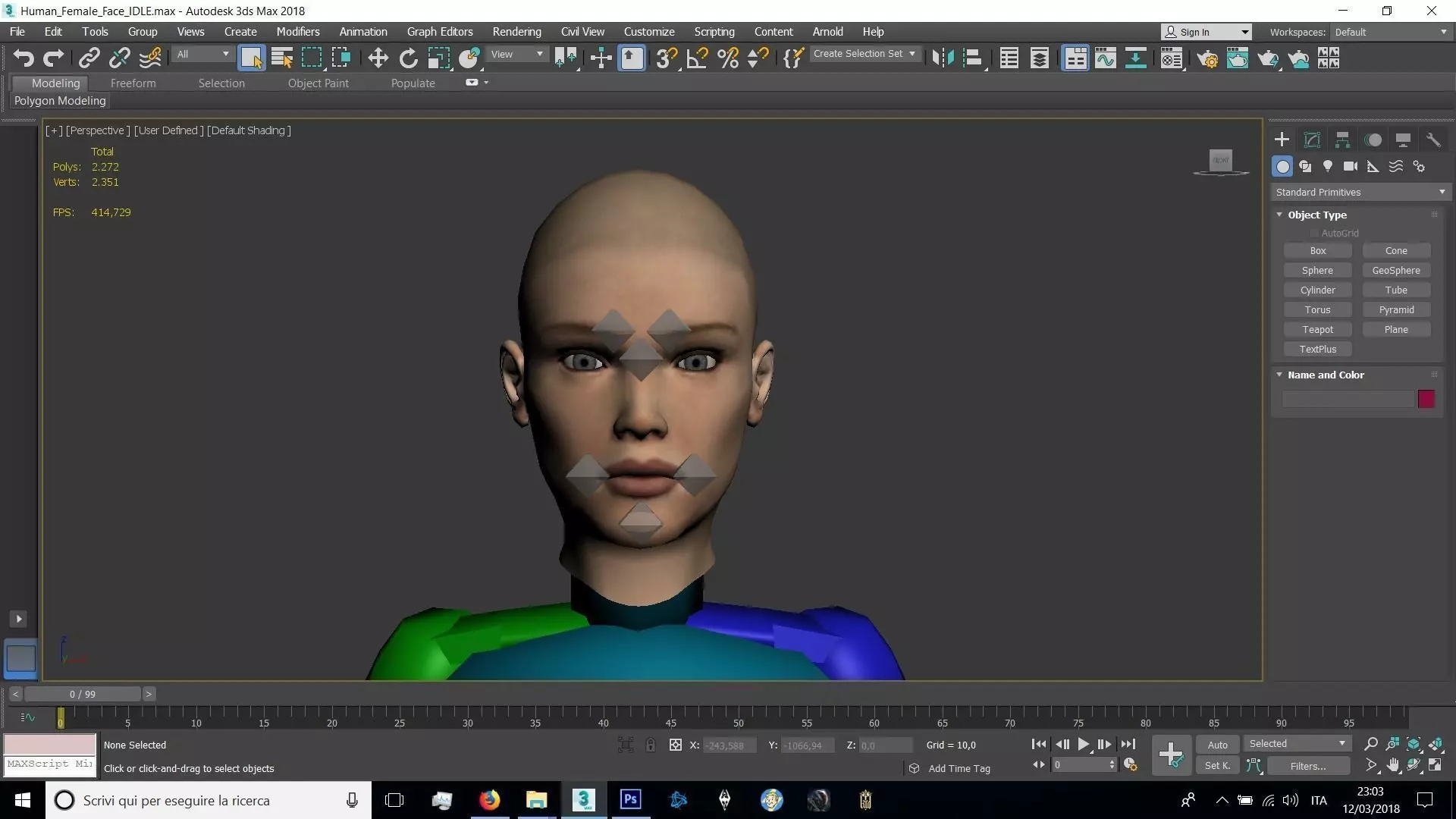Open the Motion panel icon

click(x=1373, y=140)
